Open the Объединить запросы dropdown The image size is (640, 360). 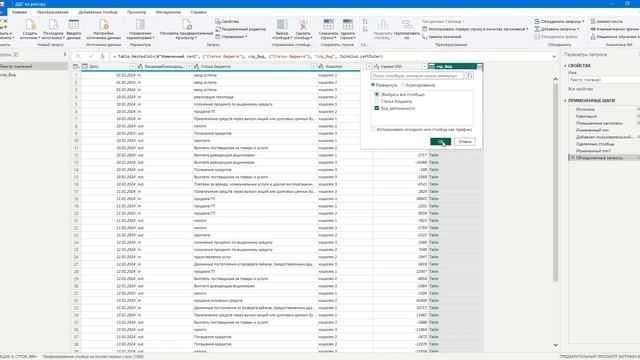(583, 21)
